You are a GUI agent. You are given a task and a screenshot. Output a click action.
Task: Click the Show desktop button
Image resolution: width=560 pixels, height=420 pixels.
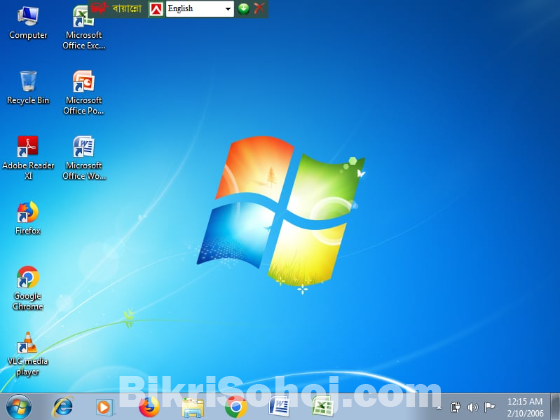555,407
